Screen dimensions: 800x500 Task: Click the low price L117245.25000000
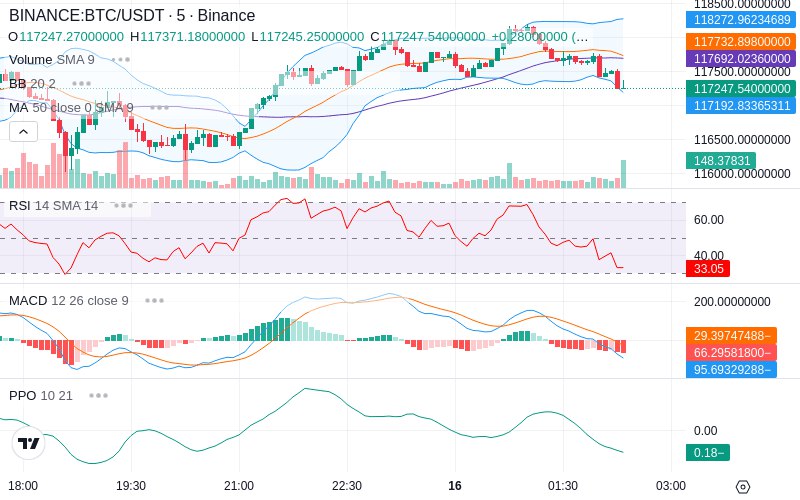[x=308, y=37]
